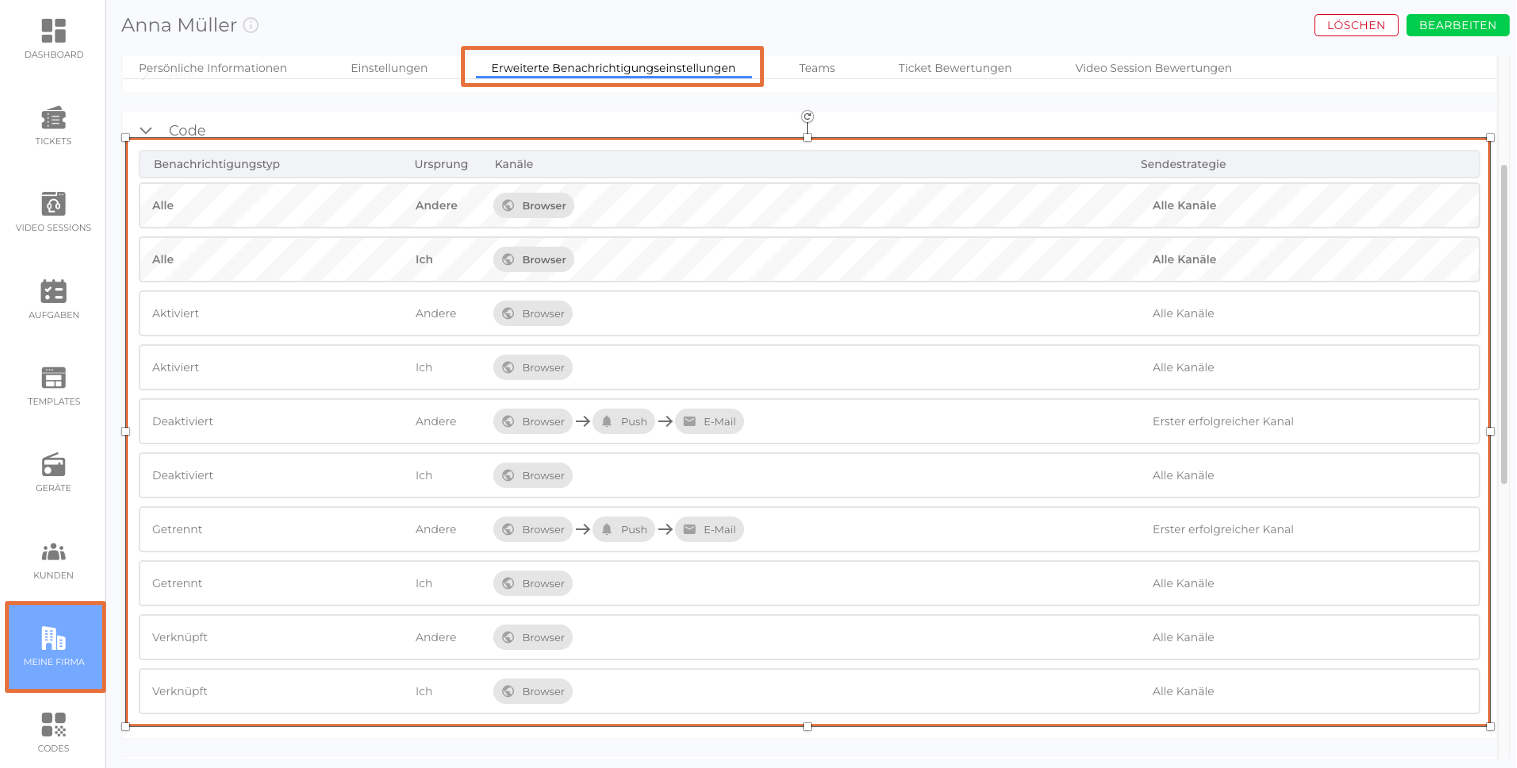Open Video Session Bewertungen tab

click(x=1153, y=68)
